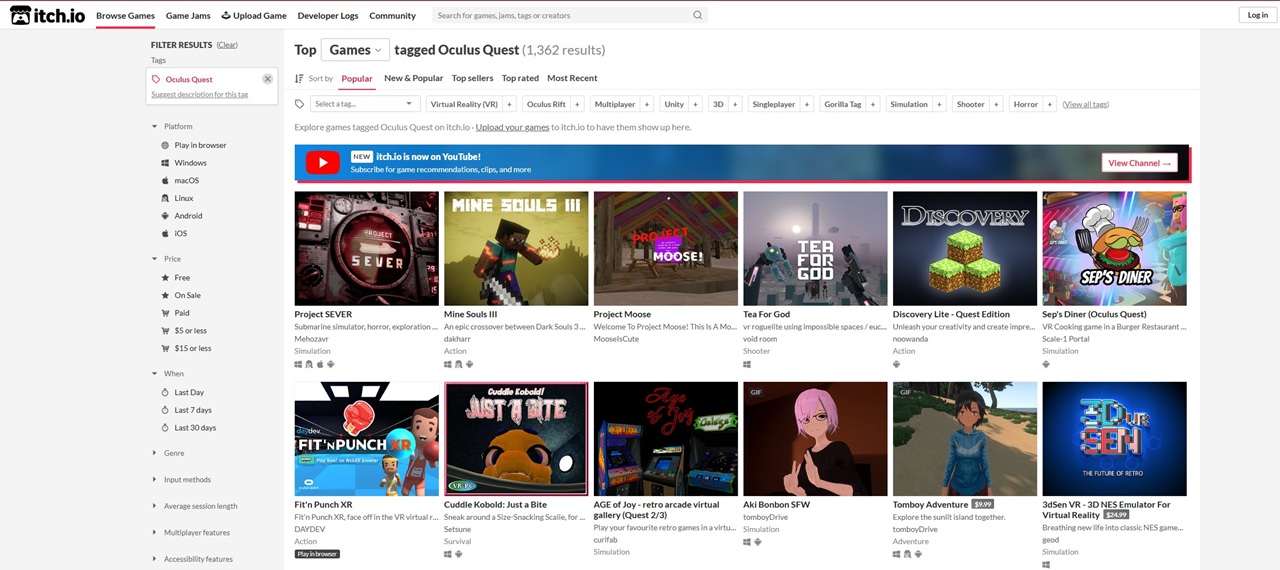Screen dimensions: 1280x570
Task: Collapse the When filter section
Action: [168, 373]
